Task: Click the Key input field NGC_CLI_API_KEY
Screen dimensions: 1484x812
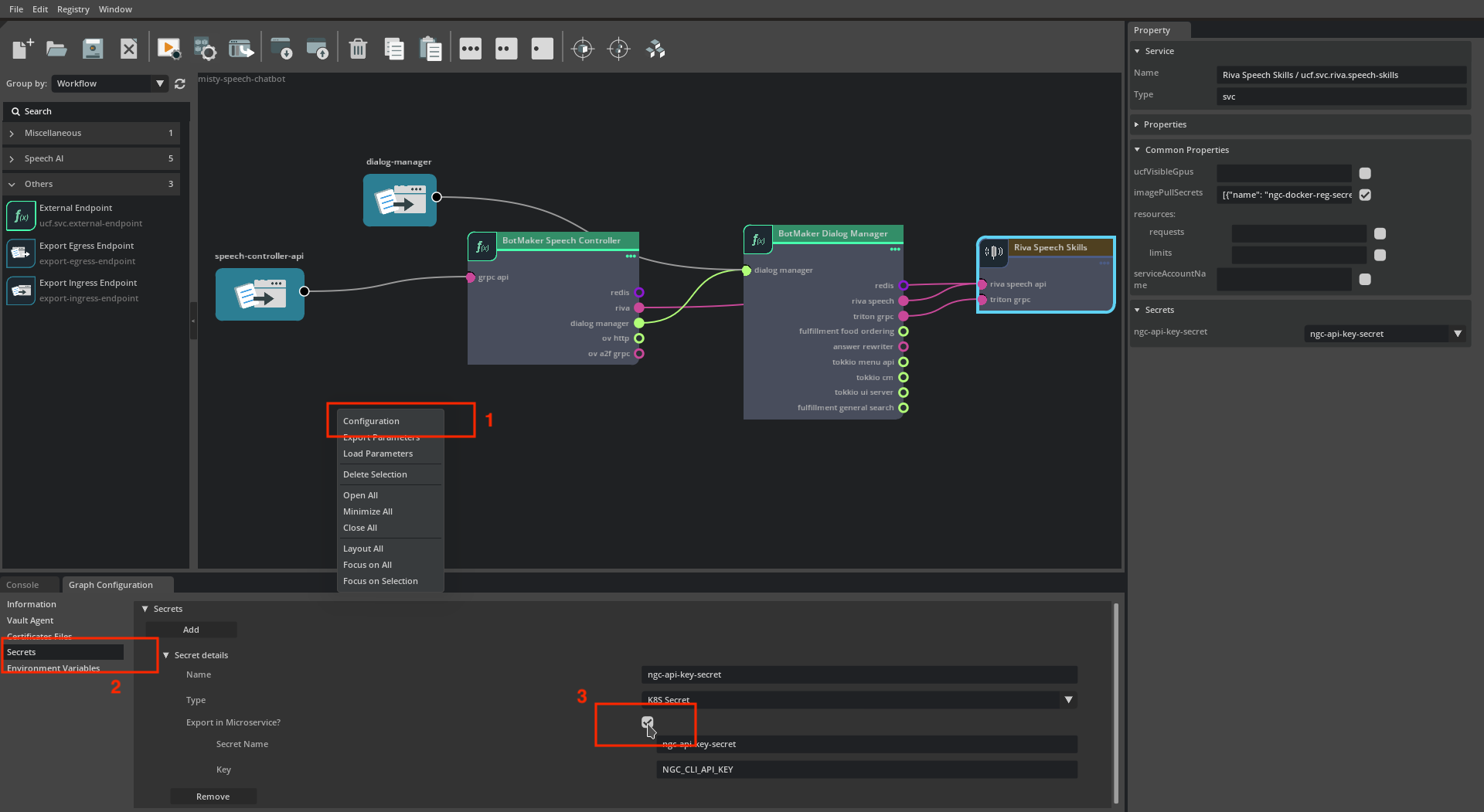Action: (866, 770)
